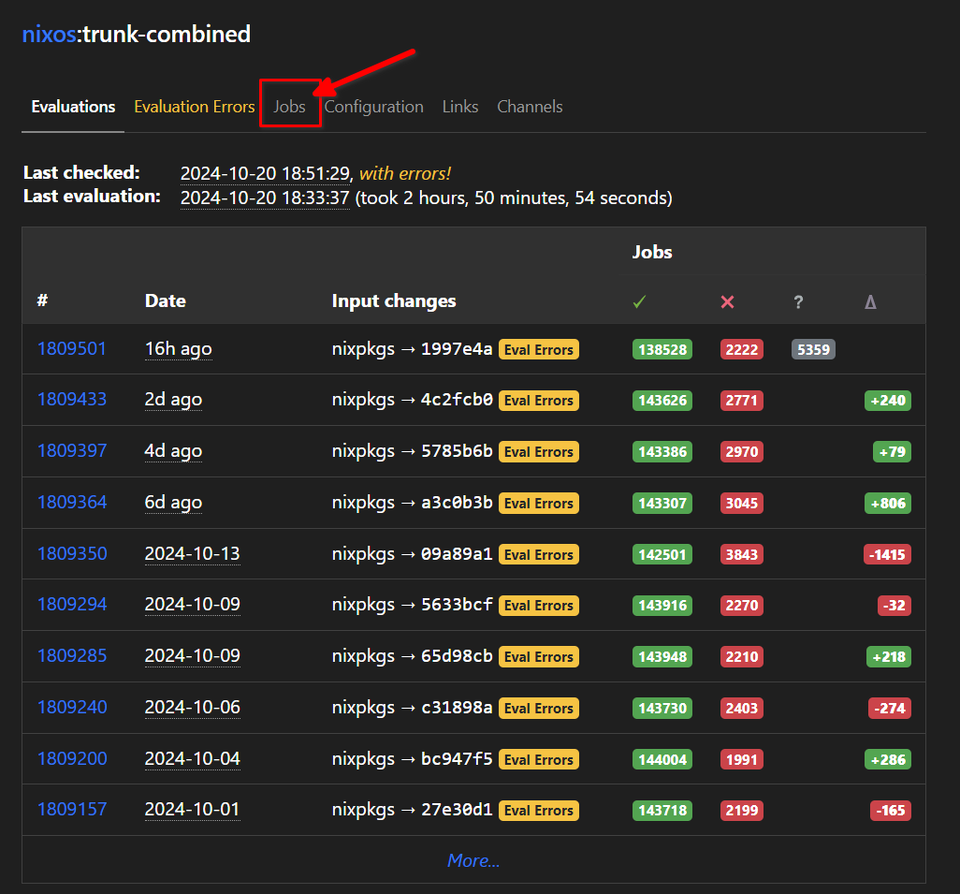The height and width of the screenshot is (894, 960).
Task: Click Eval Errors badge for 1997e4a
Action: (539, 350)
